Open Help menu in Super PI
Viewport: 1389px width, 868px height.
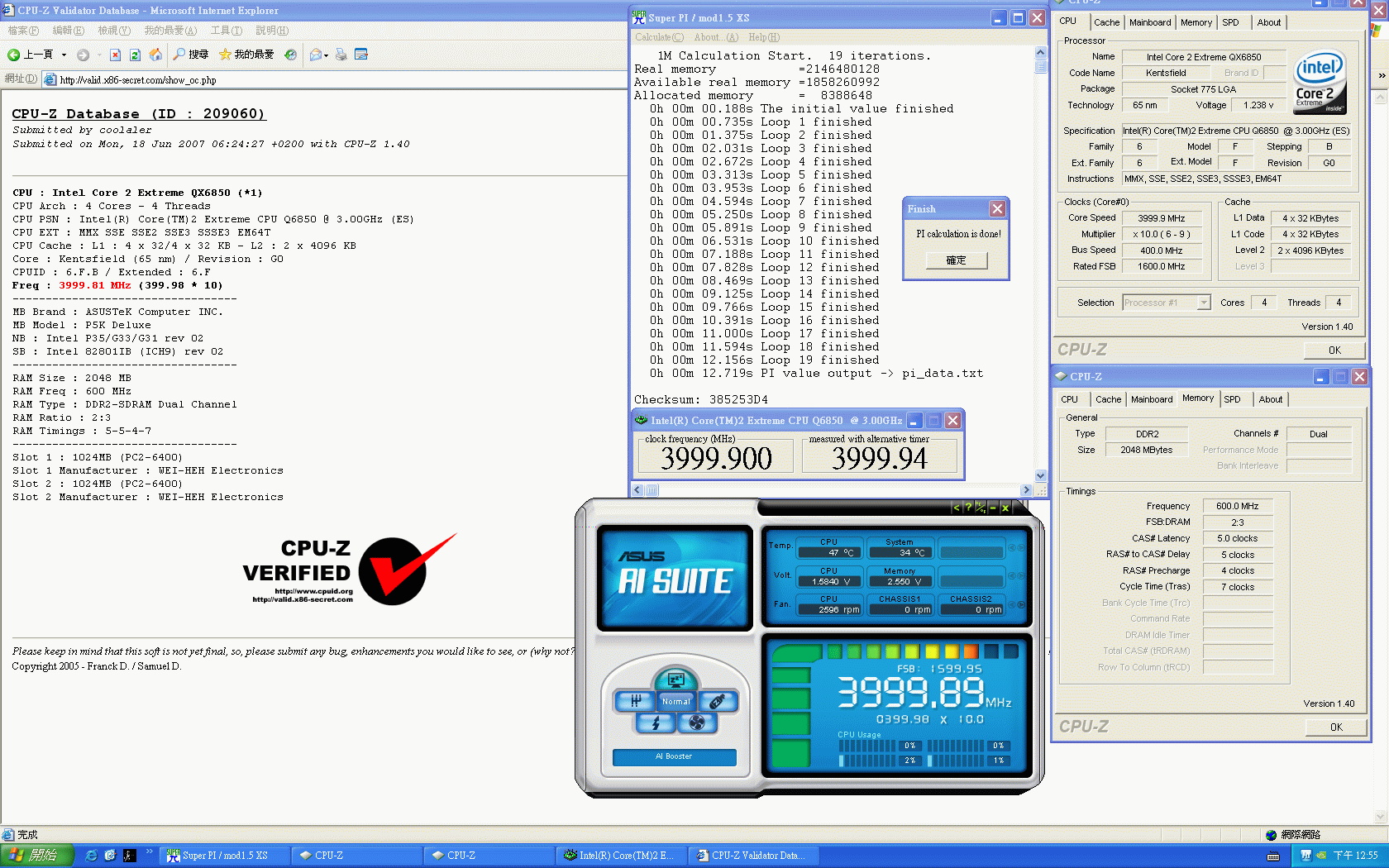[x=764, y=37]
